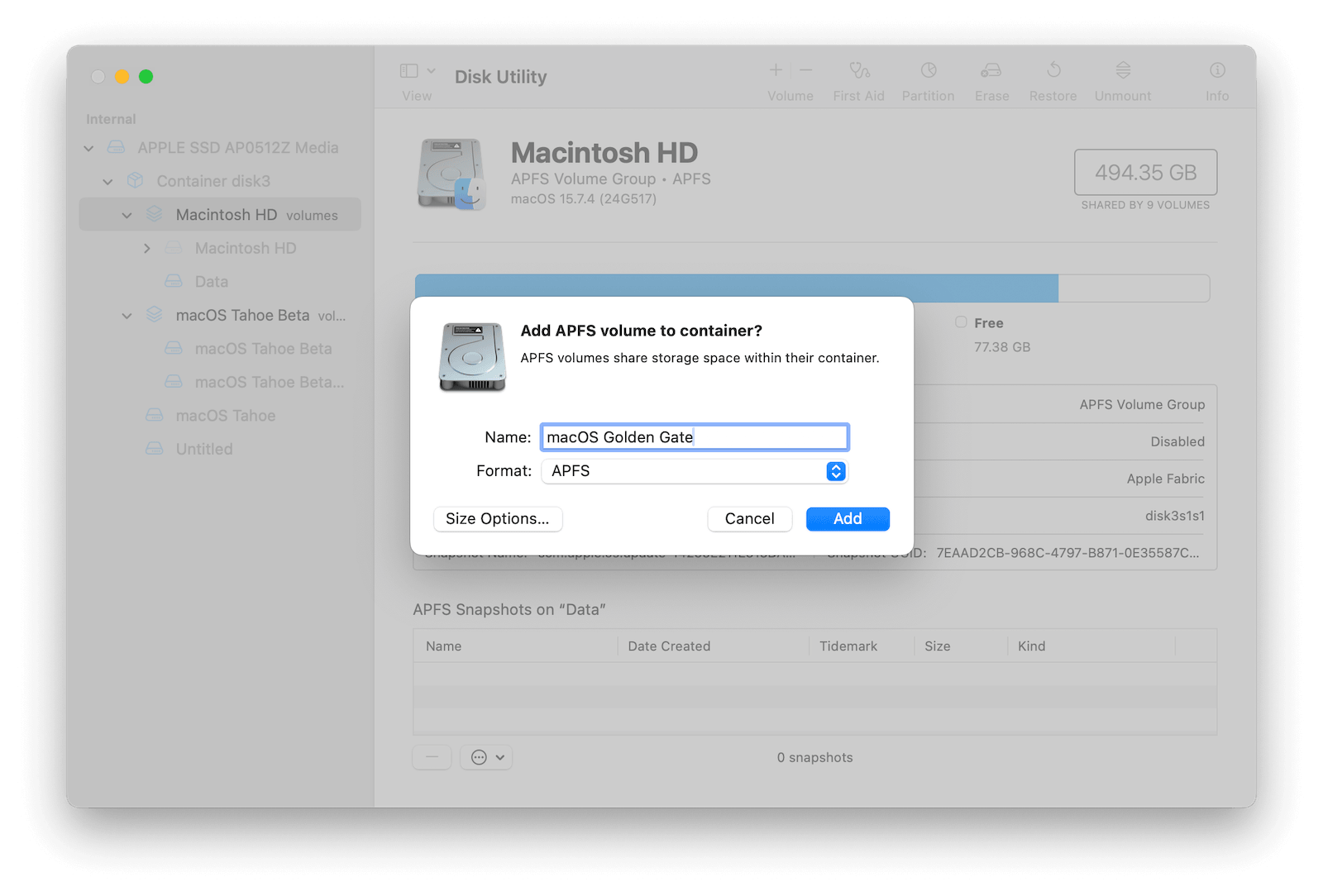Screen dimensions: 1323x896
Task: Expand the Macintosh HD sub-volume
Action: pyautogui.click(x=146, y=249)
